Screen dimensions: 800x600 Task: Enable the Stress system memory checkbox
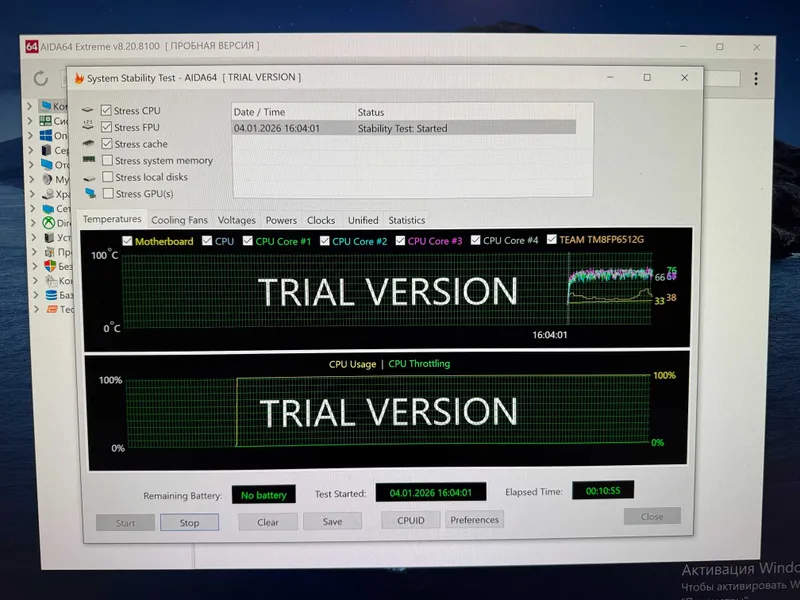pyautogui.click(x=107, y=160)
